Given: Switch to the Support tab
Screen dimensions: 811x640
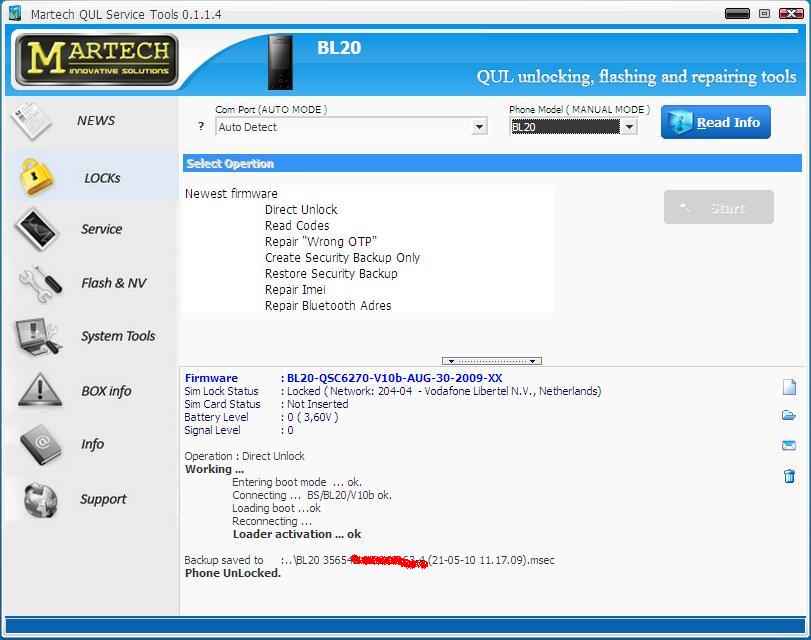Looking at the screenshot, I should pos(103,499).
